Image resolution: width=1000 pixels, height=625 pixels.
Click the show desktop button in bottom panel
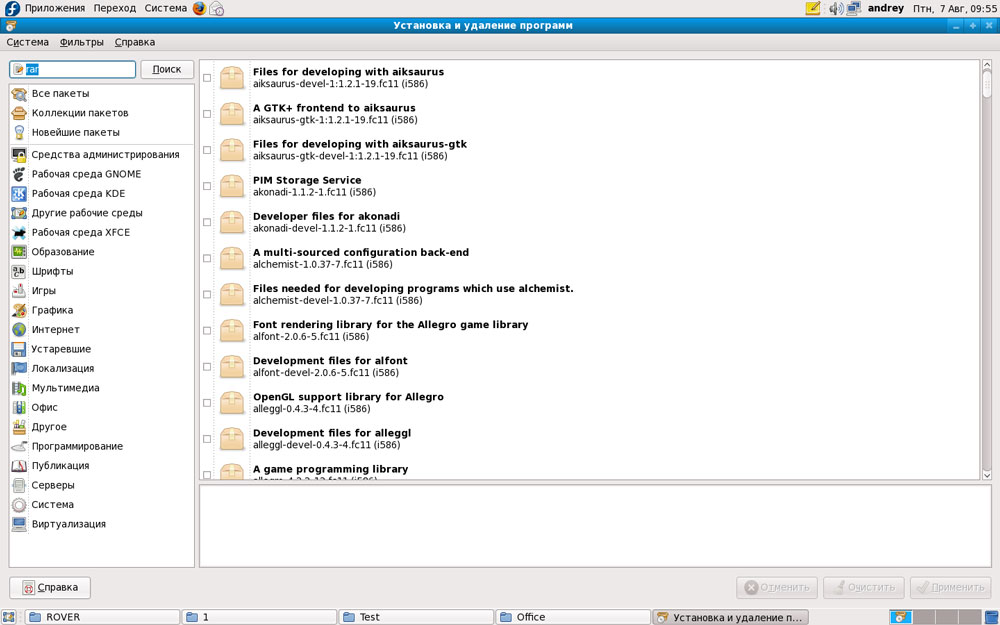coord(8,617)
